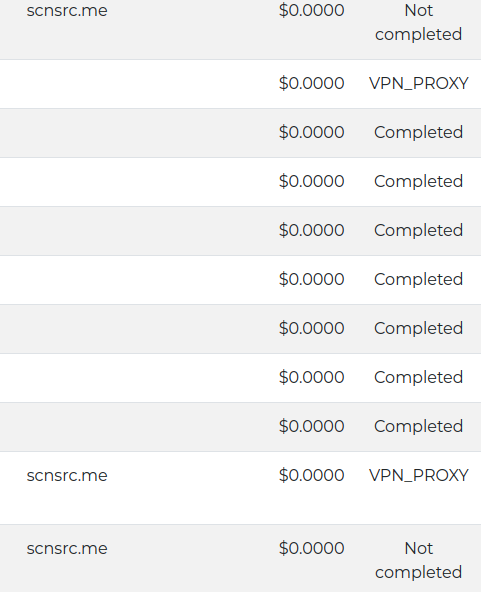Select the third "Completed" status cell

coord(418,231)
